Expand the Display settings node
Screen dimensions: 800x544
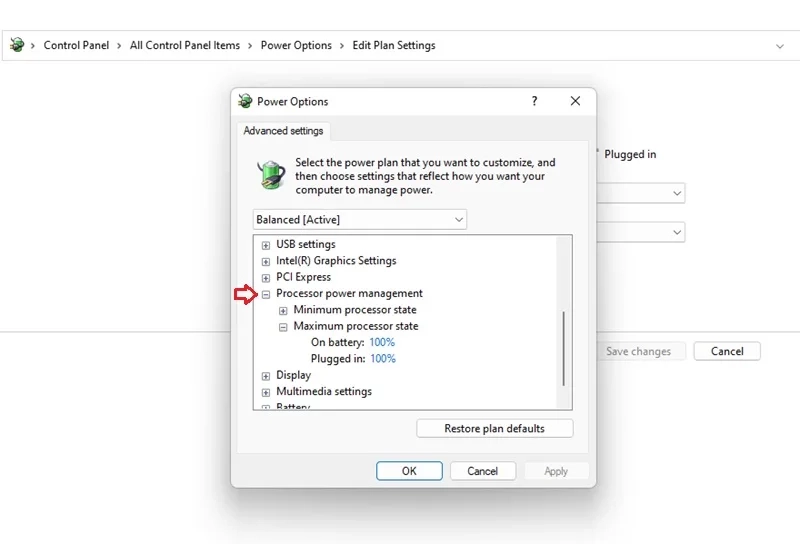(266, 376)
